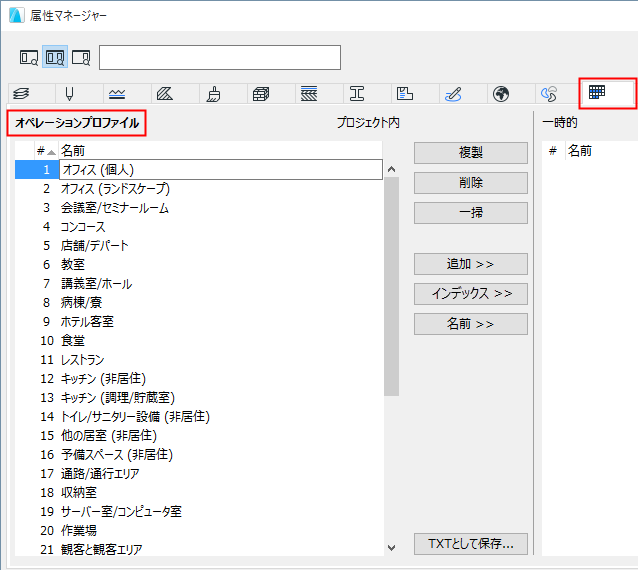Select row 作業場

click(x=199, y=531)
